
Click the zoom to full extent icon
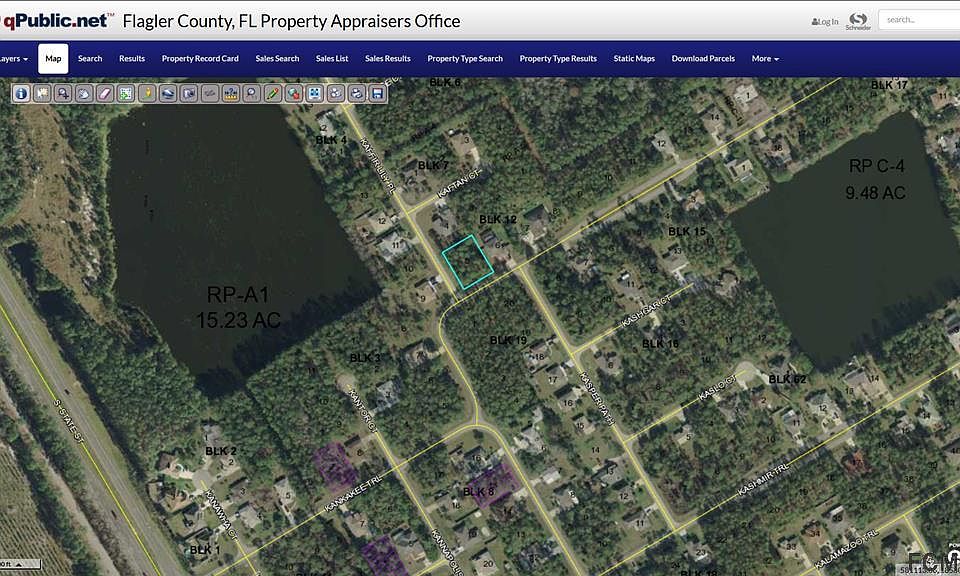pyautogui.click(x=315, y=93)
